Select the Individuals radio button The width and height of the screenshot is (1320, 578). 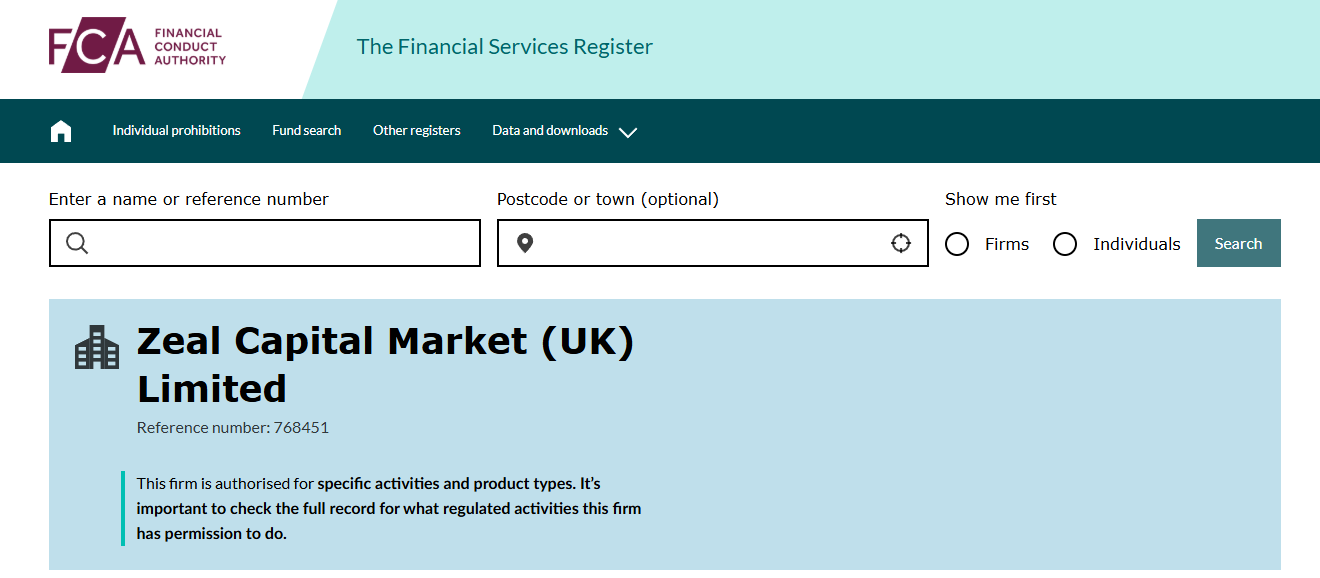1065,244
